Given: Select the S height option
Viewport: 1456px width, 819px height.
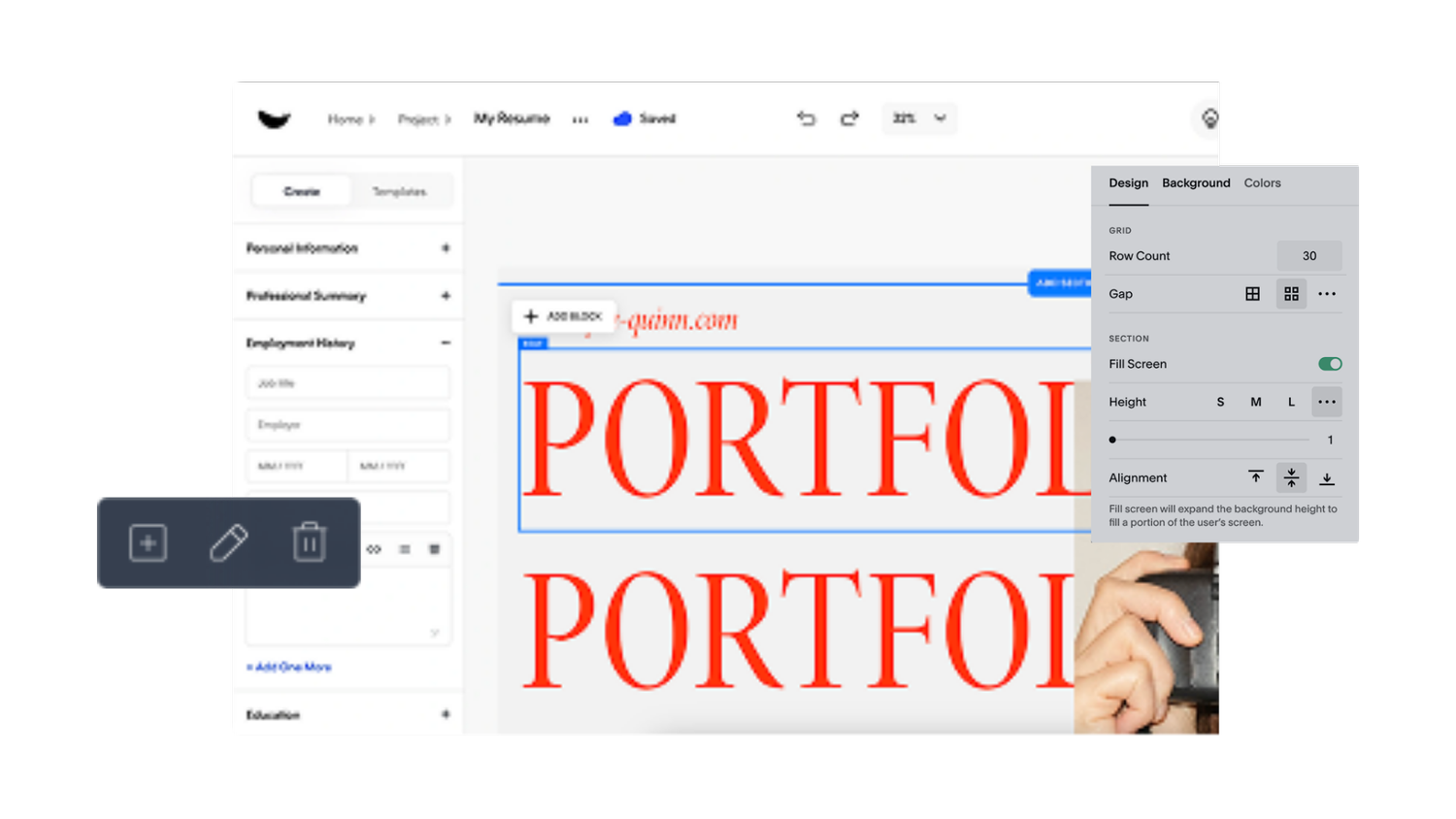Looking at the screenshot, I should (x=1220, y=402).
